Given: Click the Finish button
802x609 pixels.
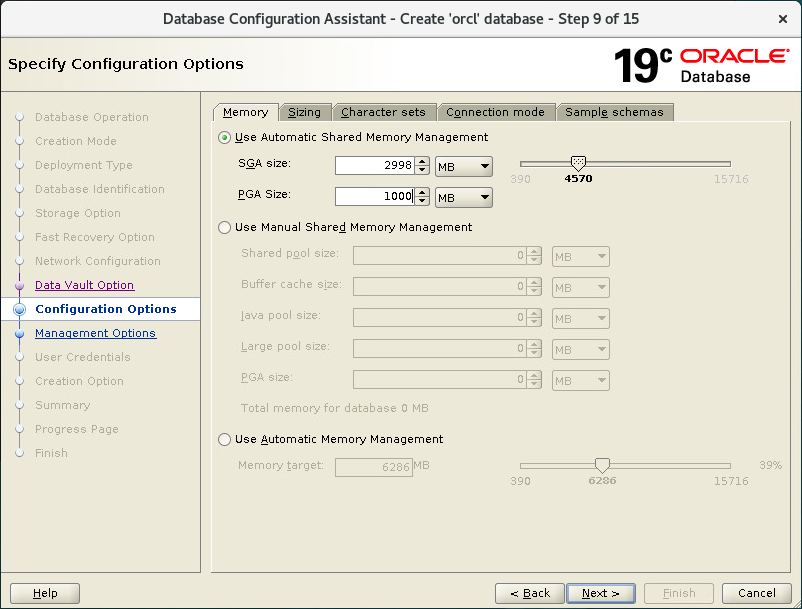Looking at the screenshot, I should [x=679, y=593].
